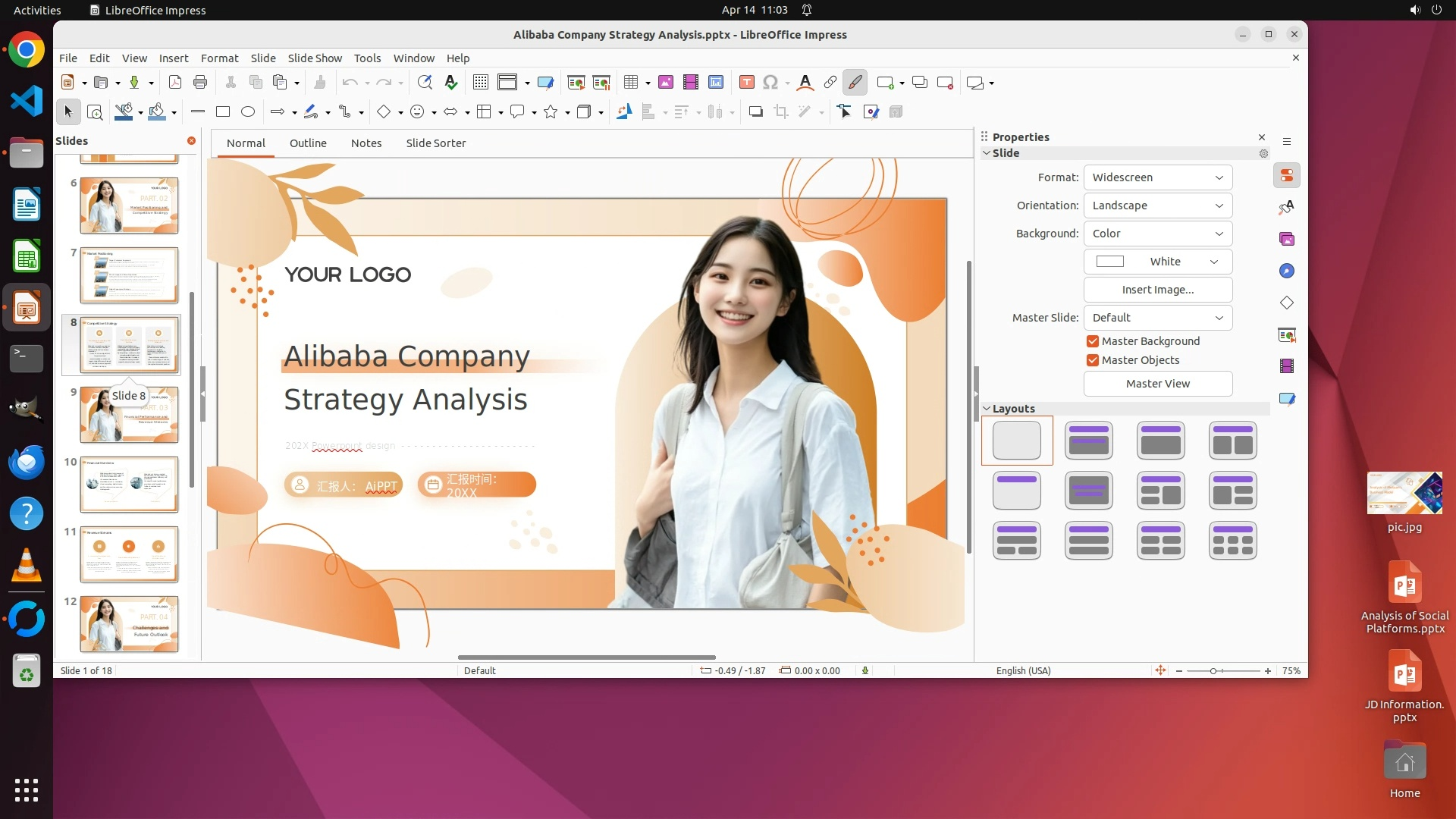
Task: Click the Master View button
Action: tap(1157, 384)
